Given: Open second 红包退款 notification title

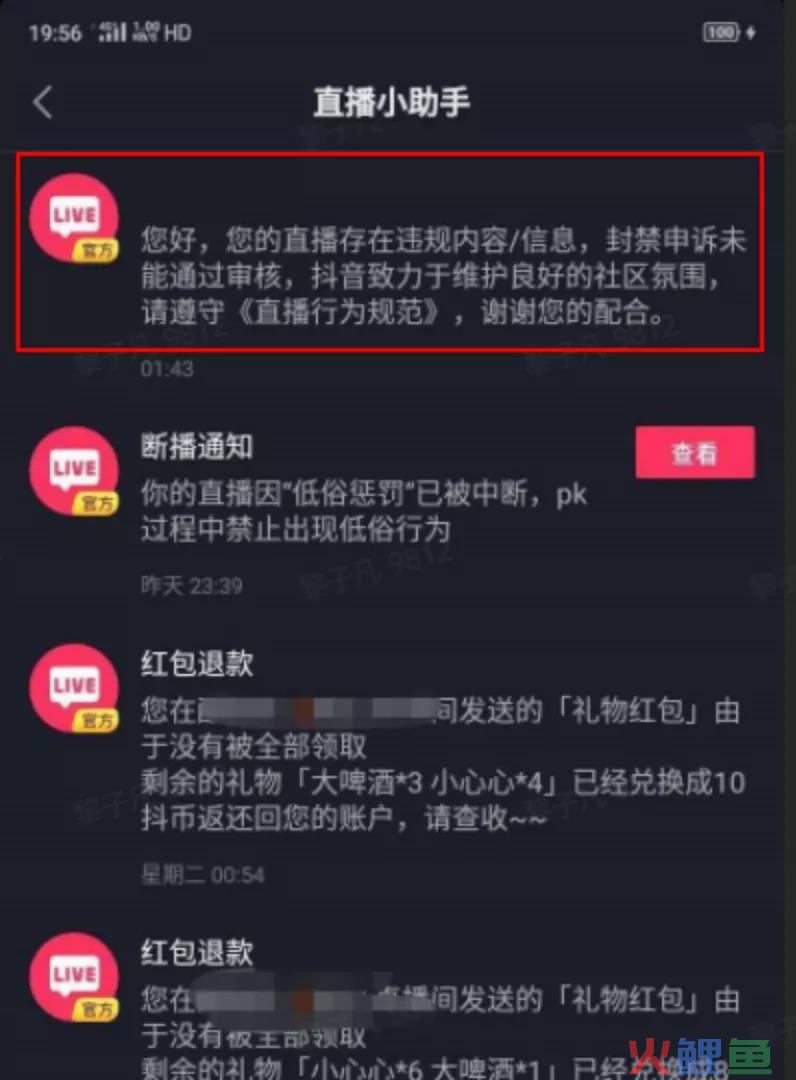Looking at the screenshot, I should [197, 953].
